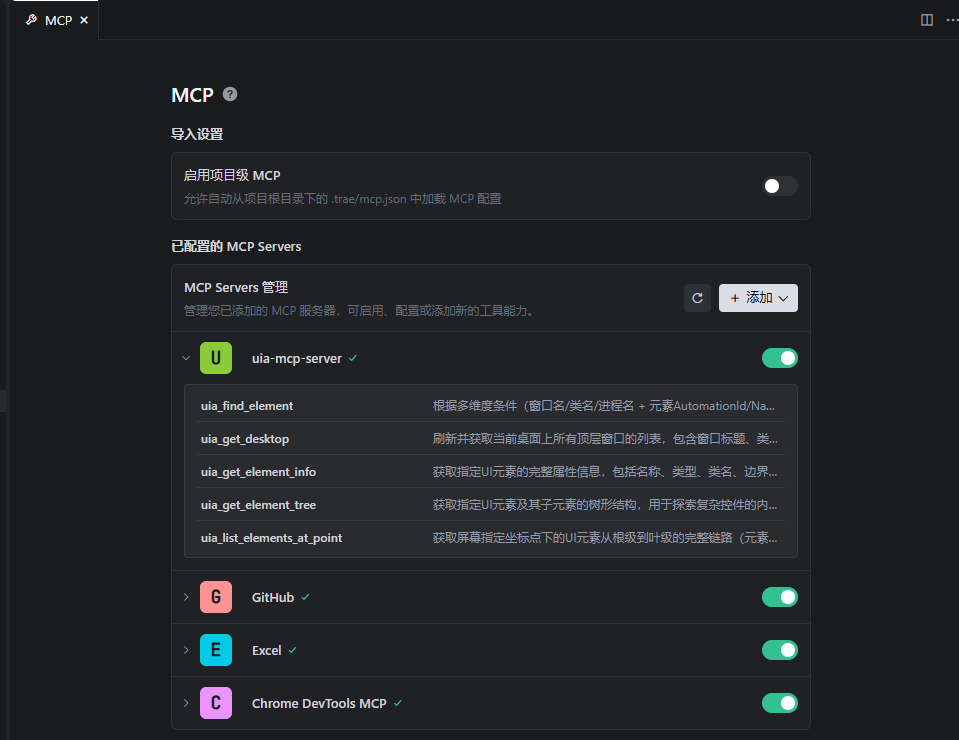Viewport: 959px width, 740px height.
Task: Click the 导入设置 section heading
Action: tap(197, 135)
